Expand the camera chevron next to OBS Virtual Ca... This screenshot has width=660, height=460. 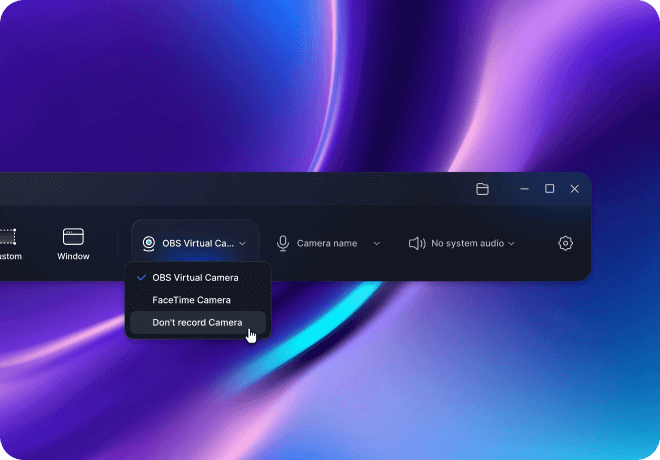[242, 243]
